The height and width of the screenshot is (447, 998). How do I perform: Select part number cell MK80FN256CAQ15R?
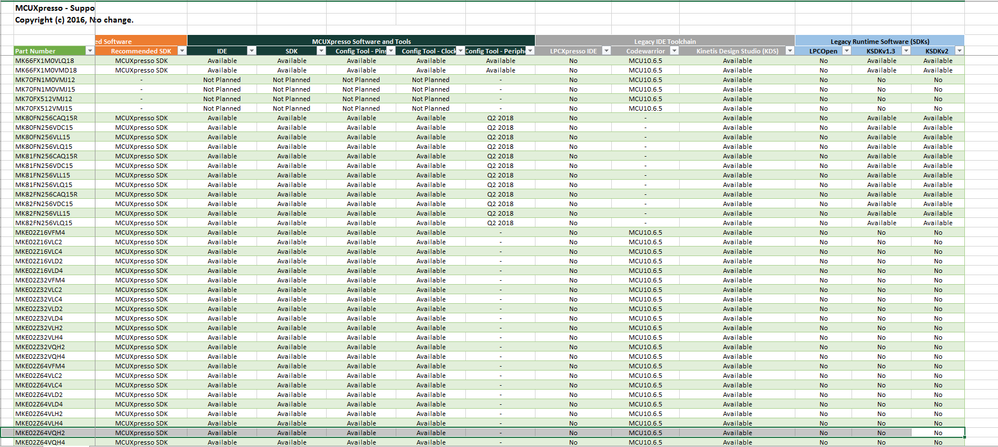pyautogui.click(x=54, y=118)
